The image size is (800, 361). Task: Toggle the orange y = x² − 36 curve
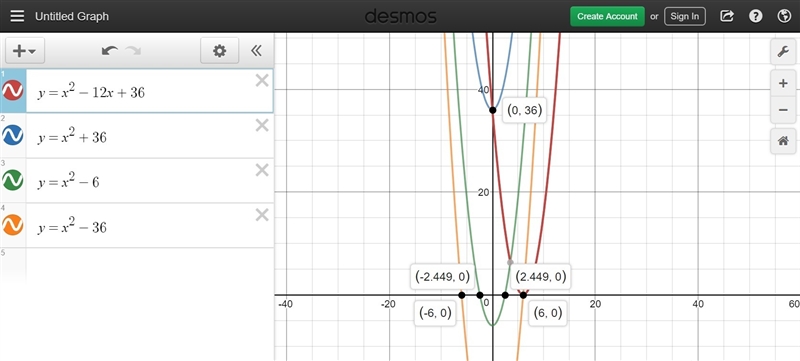click(x=13, y=225)
